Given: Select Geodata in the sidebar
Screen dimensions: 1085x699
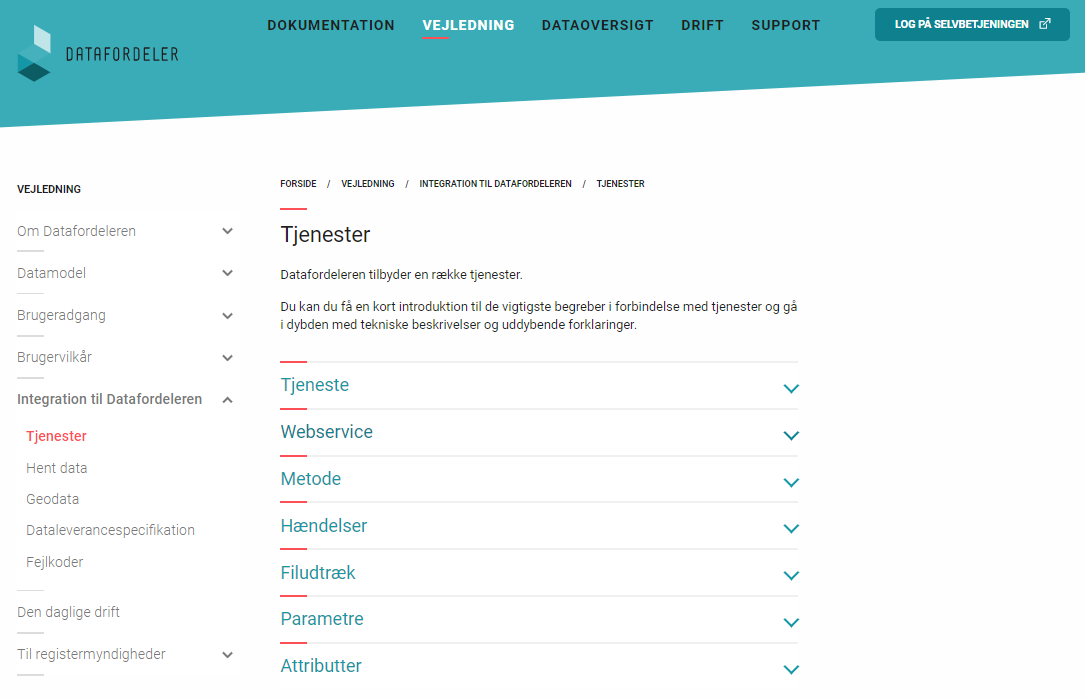Looking at the screenshot, I should tap(53, 499).
